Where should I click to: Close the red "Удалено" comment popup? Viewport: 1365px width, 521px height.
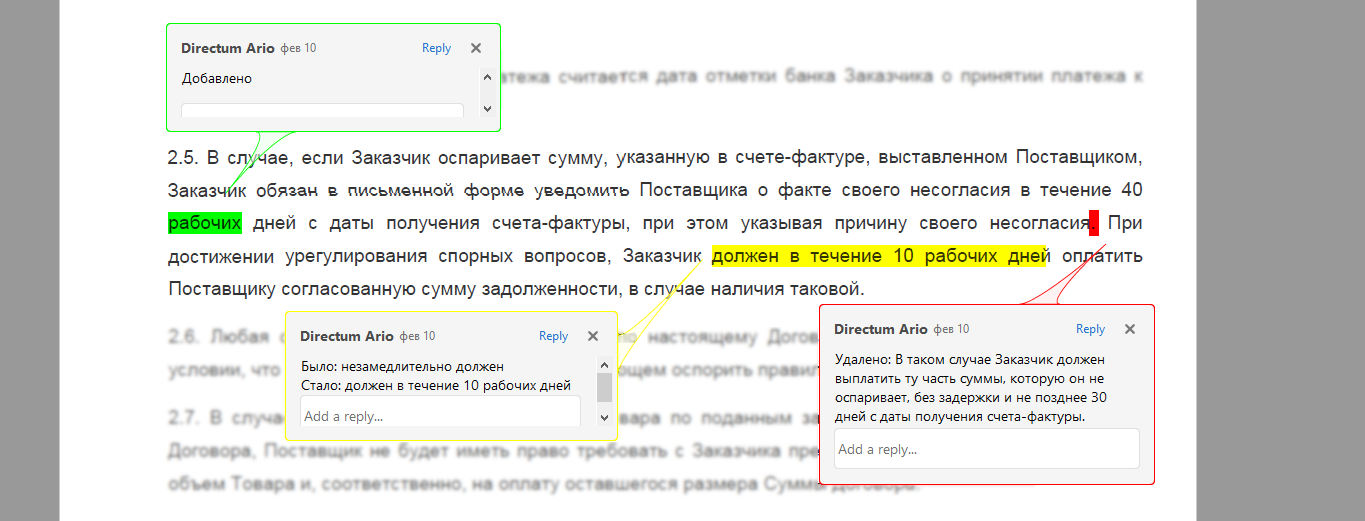point(1130,329)
